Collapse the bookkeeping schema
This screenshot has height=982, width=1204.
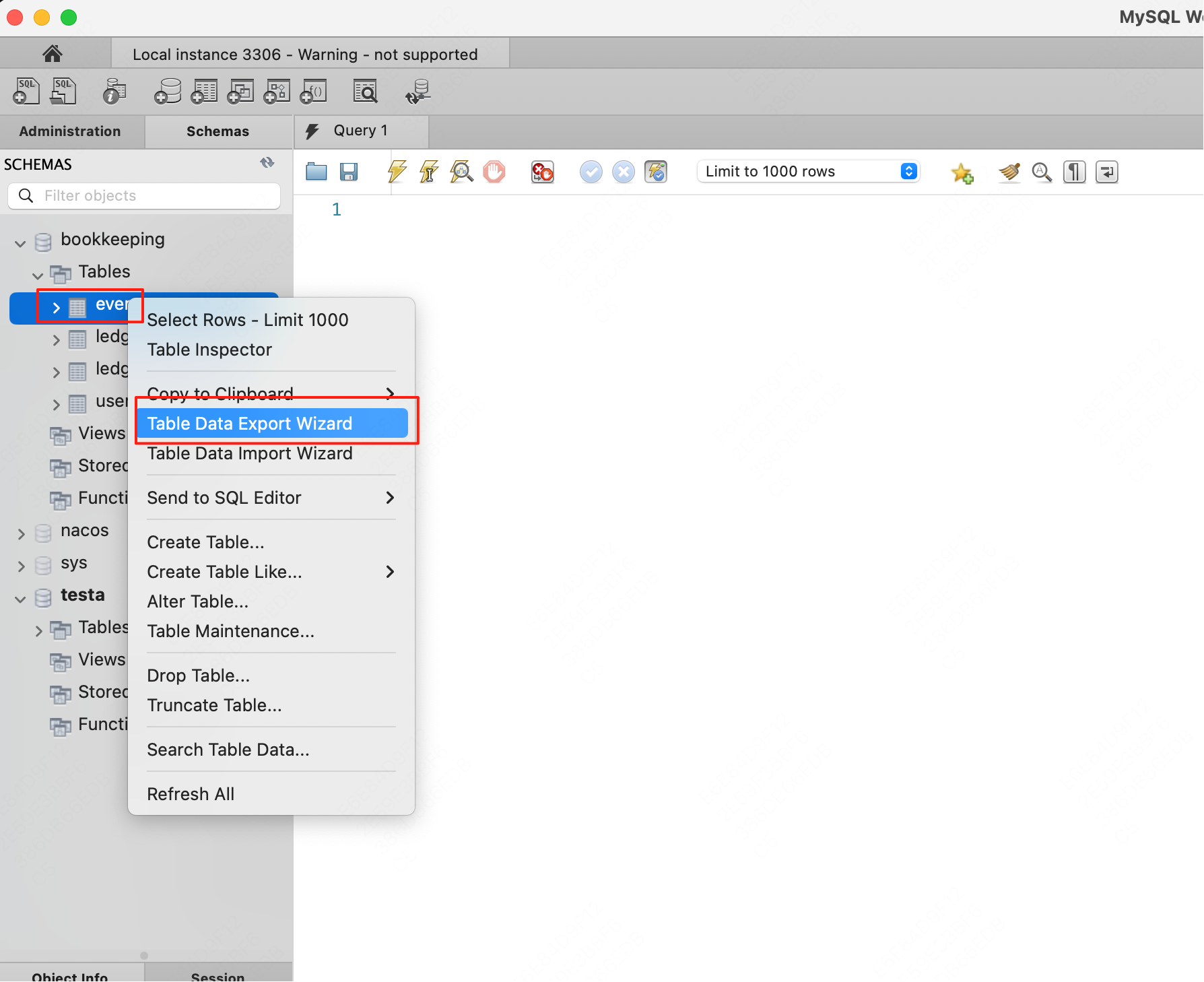pos(20,243)
